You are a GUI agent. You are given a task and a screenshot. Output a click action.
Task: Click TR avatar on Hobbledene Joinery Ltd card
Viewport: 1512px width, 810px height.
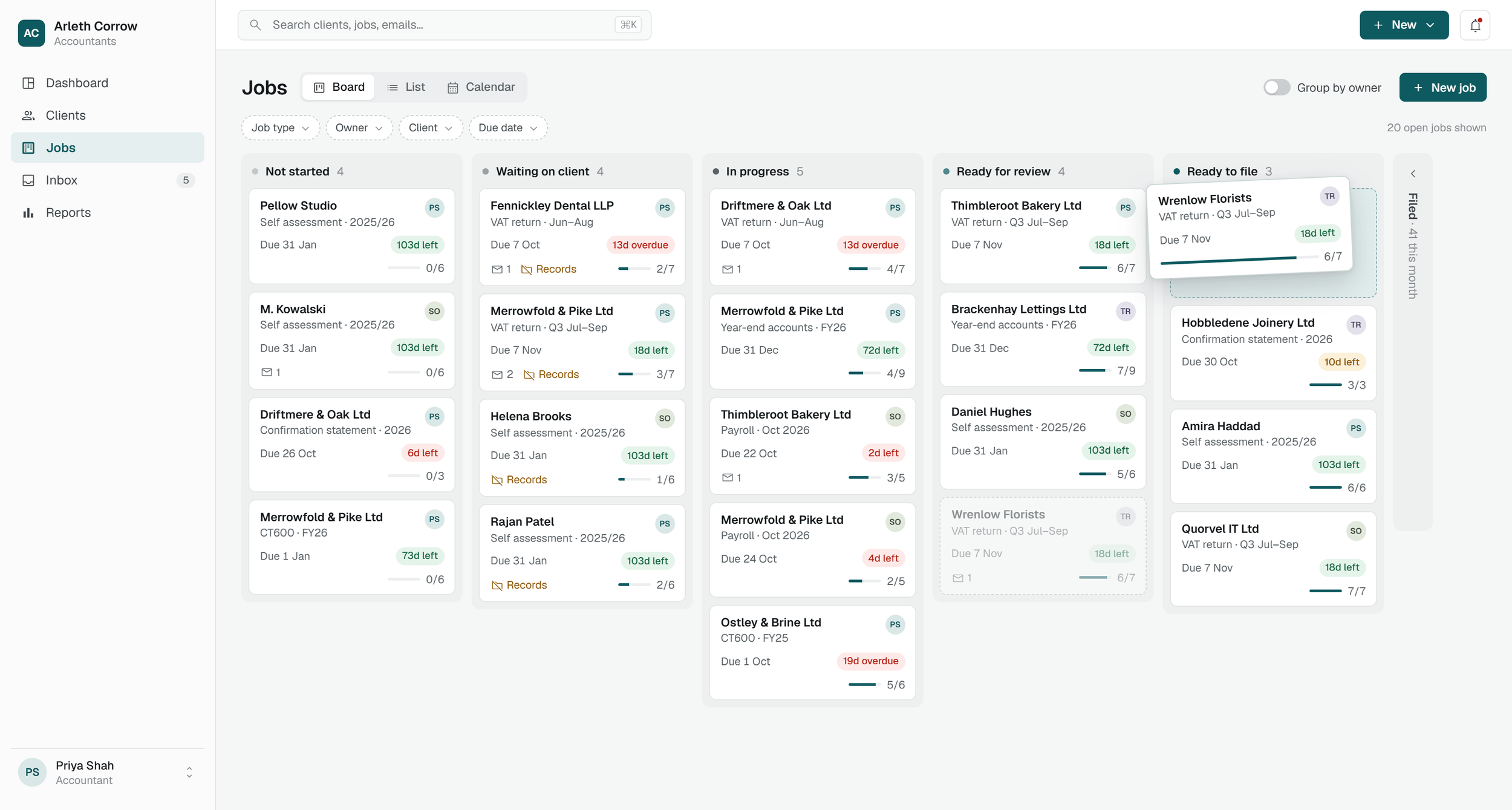point(1355,324)
